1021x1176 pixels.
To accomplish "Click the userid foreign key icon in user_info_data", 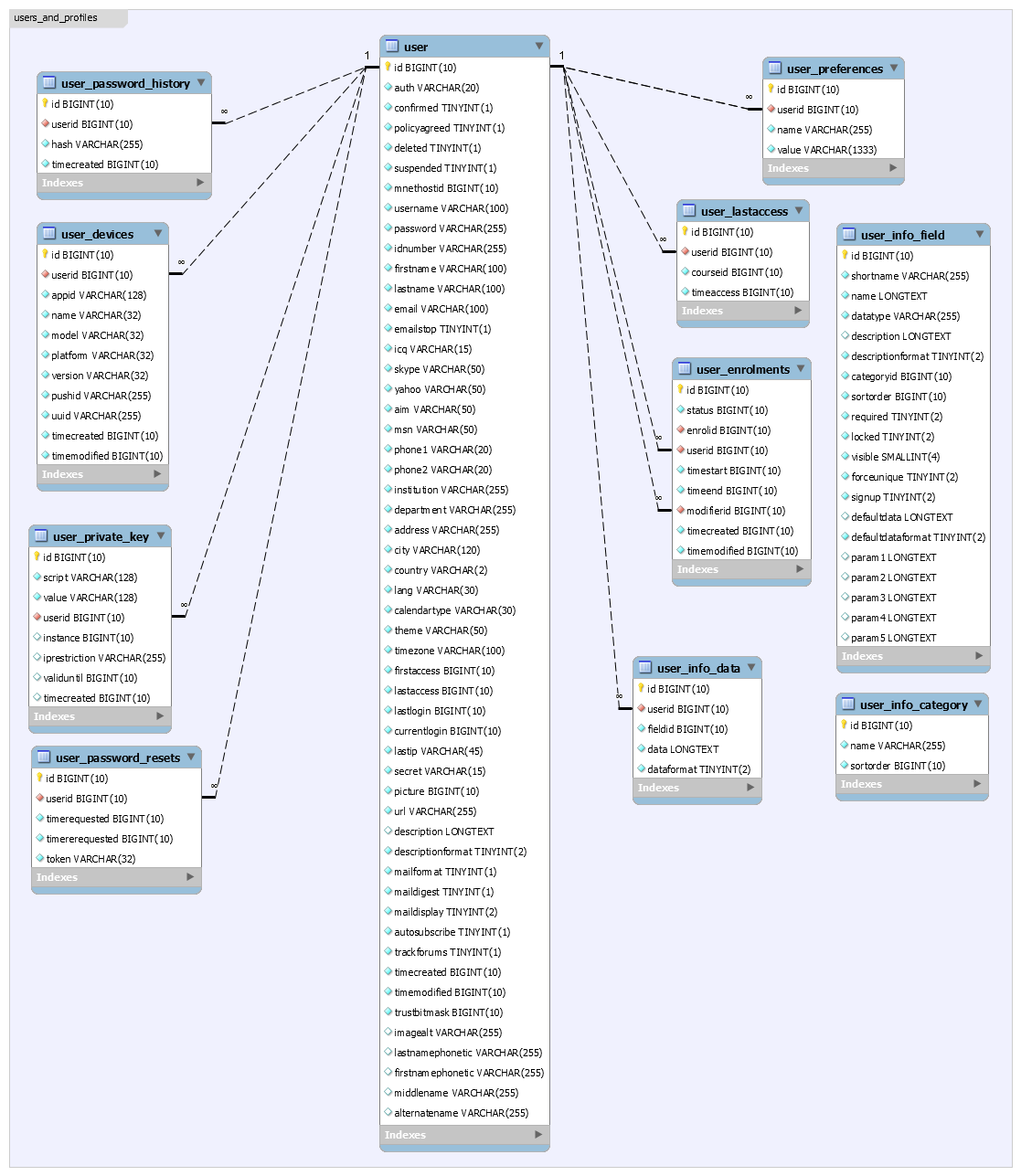I will pos(641,709).
